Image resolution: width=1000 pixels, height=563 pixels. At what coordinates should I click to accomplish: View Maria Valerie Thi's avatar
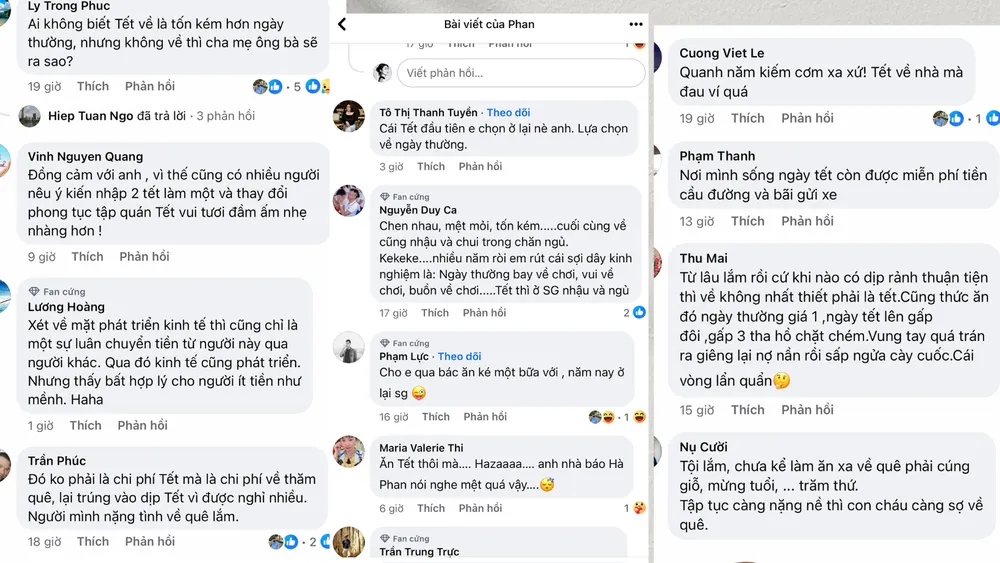tap(349, 451)
